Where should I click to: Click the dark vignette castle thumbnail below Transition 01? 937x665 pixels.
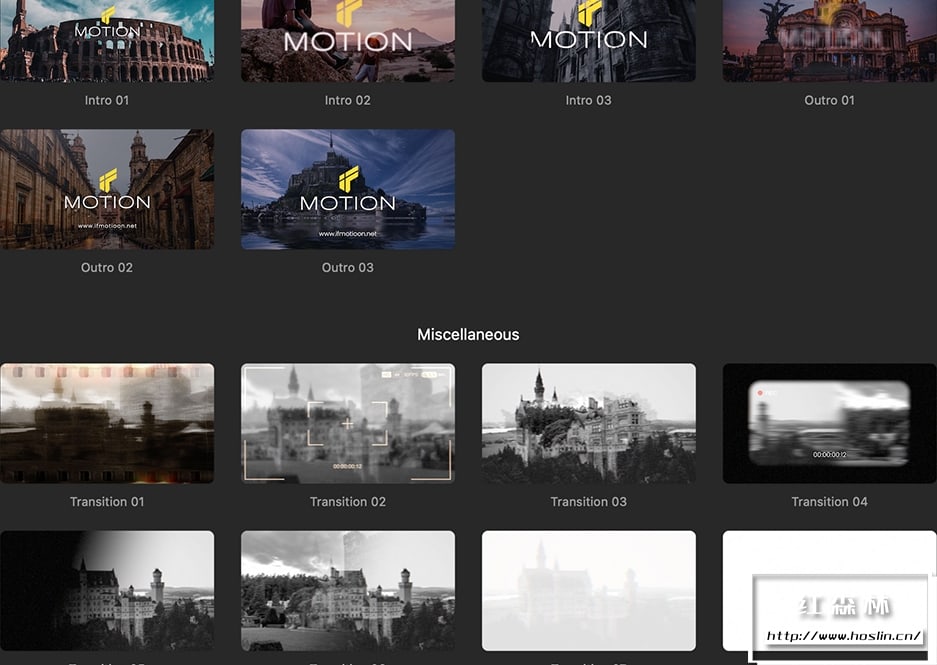pos(107,590)
